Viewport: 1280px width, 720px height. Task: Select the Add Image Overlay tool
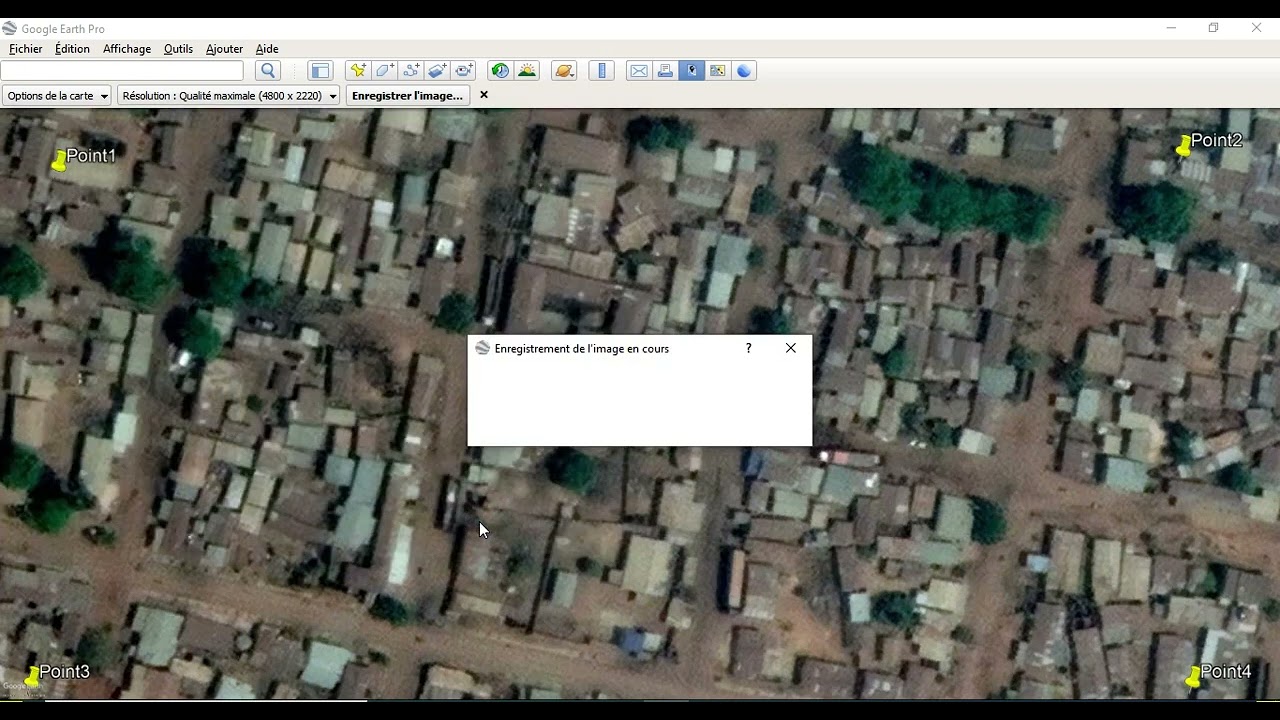coord(438,70)
